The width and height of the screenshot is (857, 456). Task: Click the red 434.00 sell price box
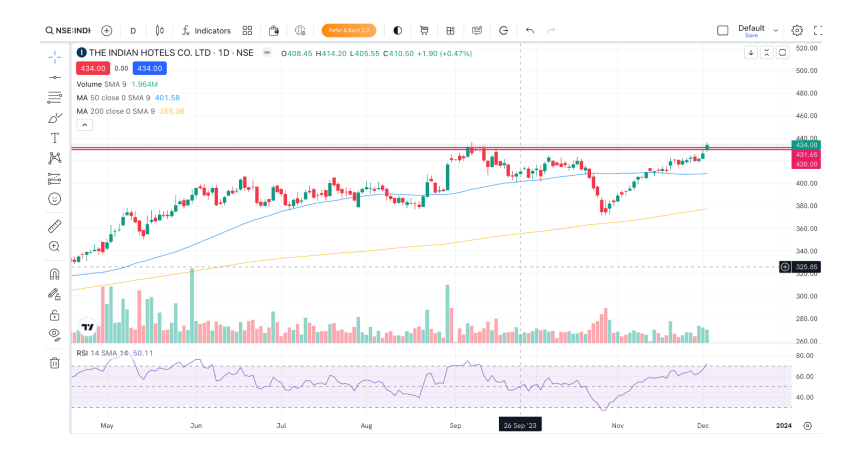point(92,68)
